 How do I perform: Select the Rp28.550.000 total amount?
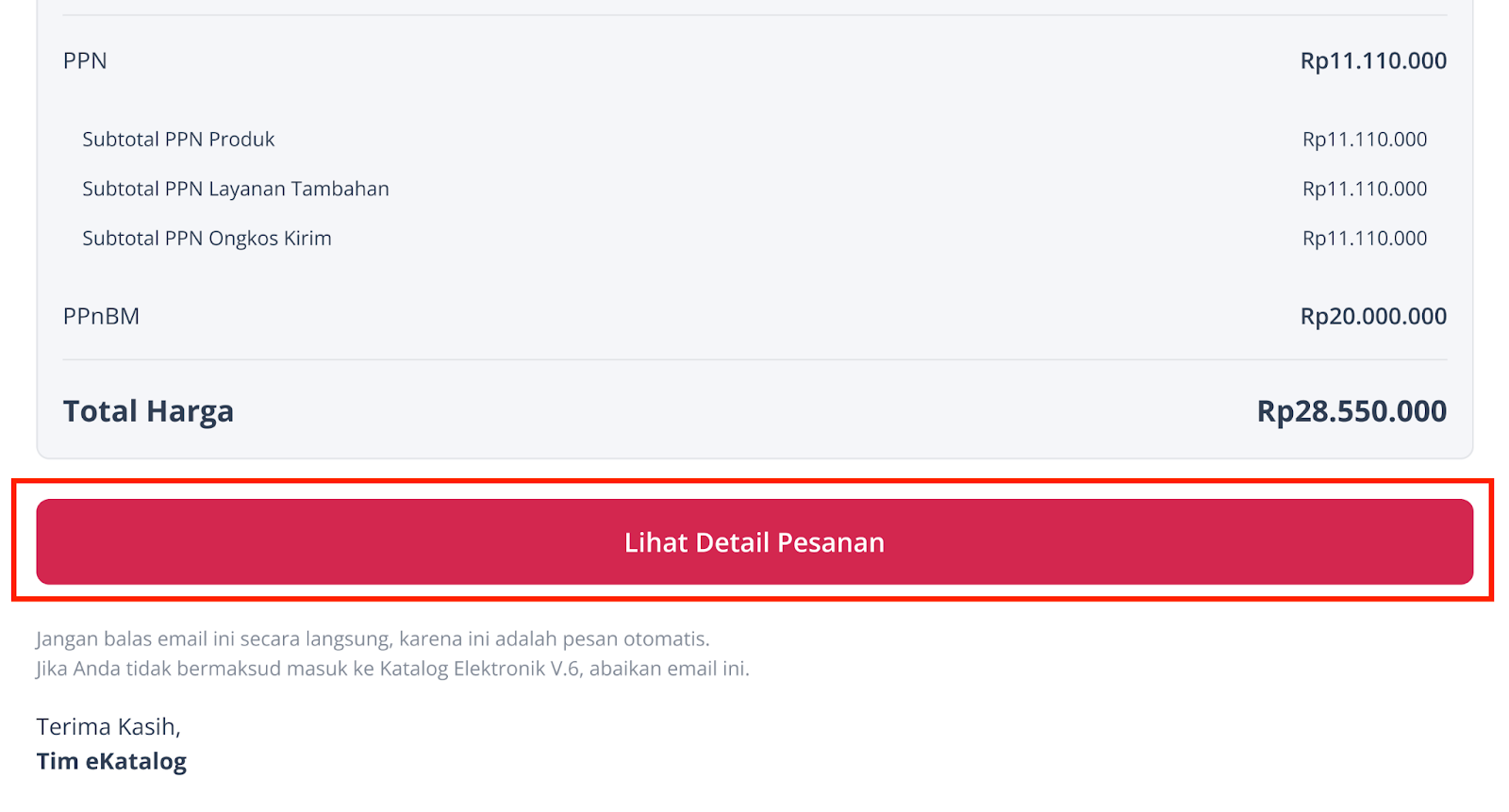1351,410
